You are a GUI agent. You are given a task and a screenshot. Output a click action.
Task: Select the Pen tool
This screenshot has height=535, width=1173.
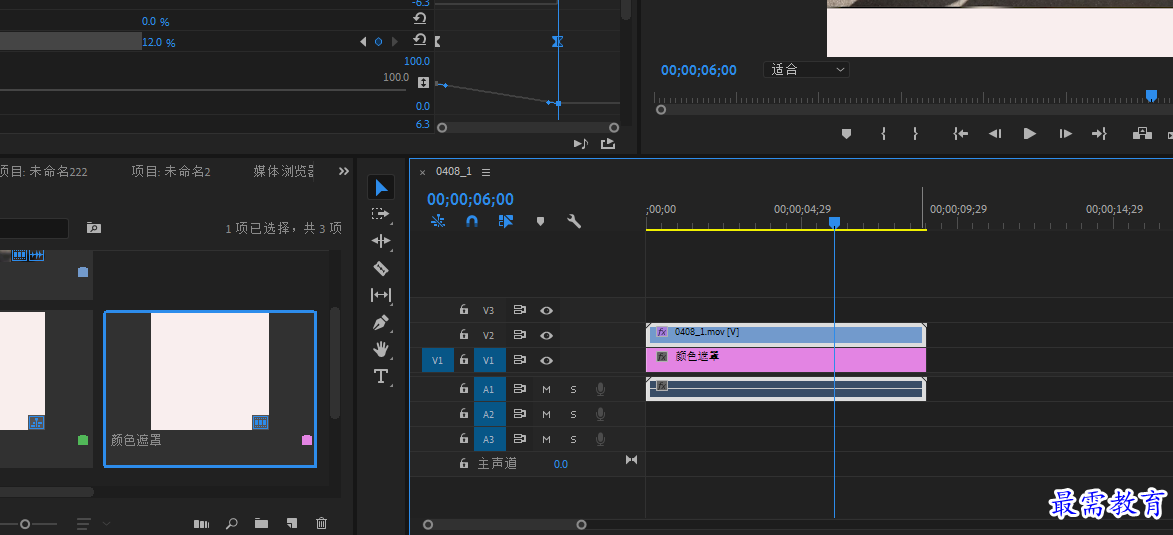pyautogui.click(x=381, y=322)
